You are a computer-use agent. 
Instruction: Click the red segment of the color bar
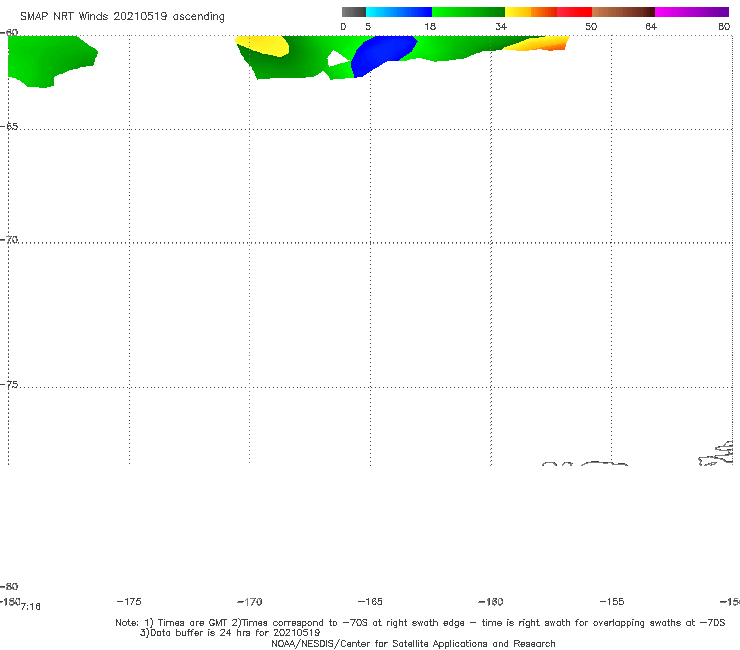(x=574, y=12)
